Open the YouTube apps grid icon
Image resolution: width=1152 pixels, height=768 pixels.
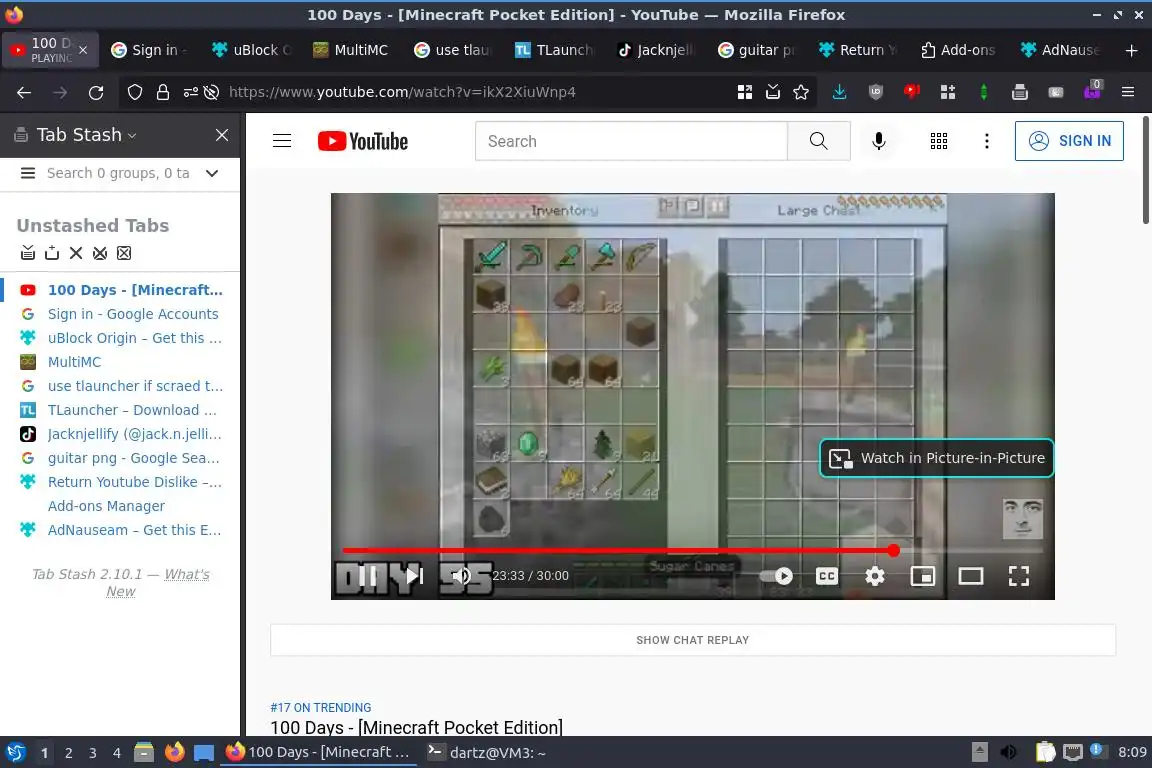pyautogui.click(x=939, y=140)
